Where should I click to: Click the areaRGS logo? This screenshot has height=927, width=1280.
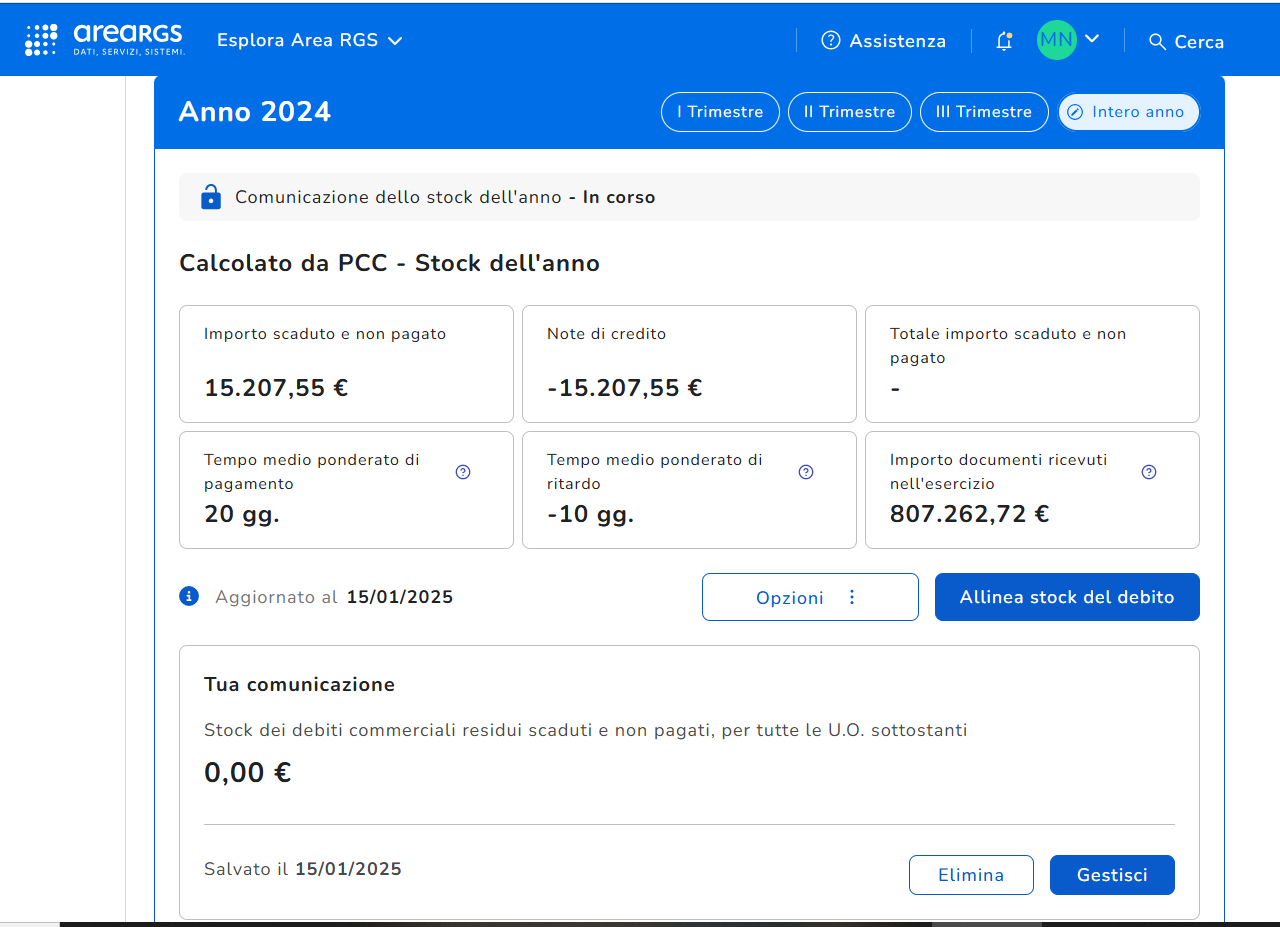pyautogui.click(x=105, y=40)
